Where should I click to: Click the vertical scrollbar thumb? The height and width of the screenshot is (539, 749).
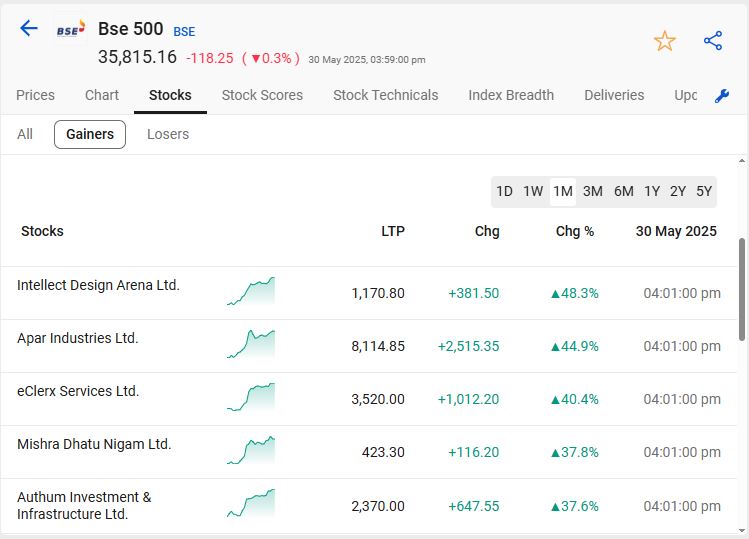pos(741,288)
